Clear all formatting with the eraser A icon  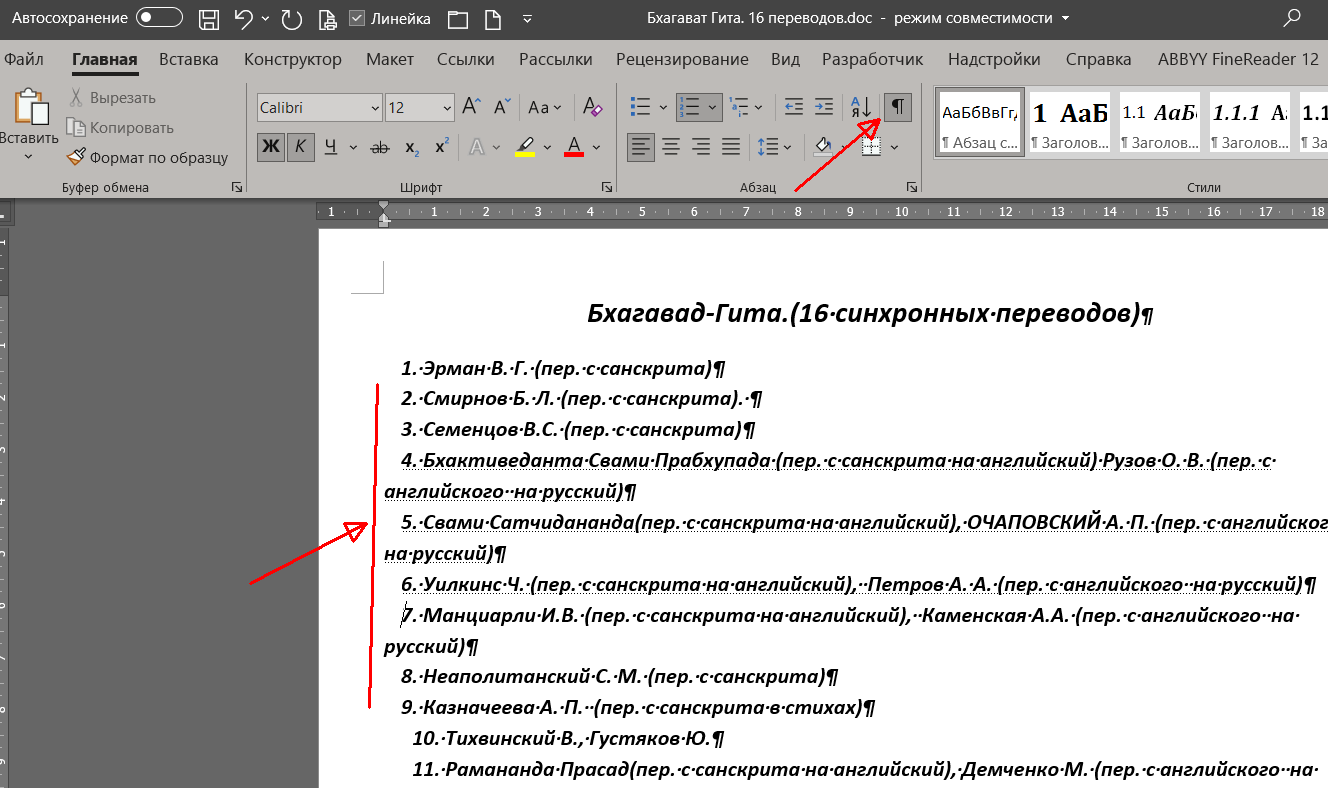coord(592,107)
